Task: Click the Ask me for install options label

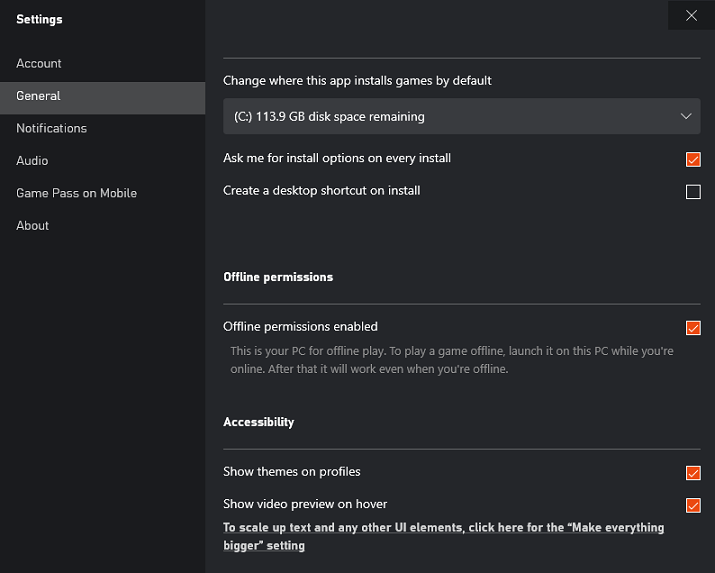Action: (x=337, y=158)
